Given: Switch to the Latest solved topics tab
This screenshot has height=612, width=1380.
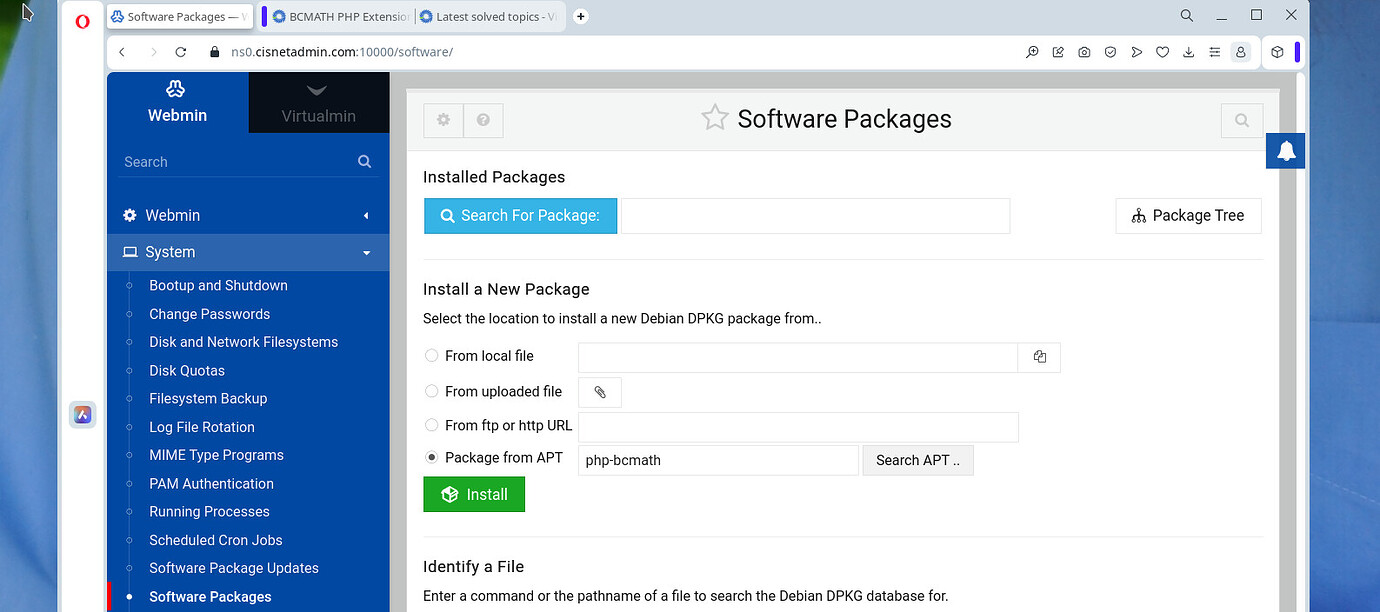Looking at the screenshot, I should coord(487,16).
